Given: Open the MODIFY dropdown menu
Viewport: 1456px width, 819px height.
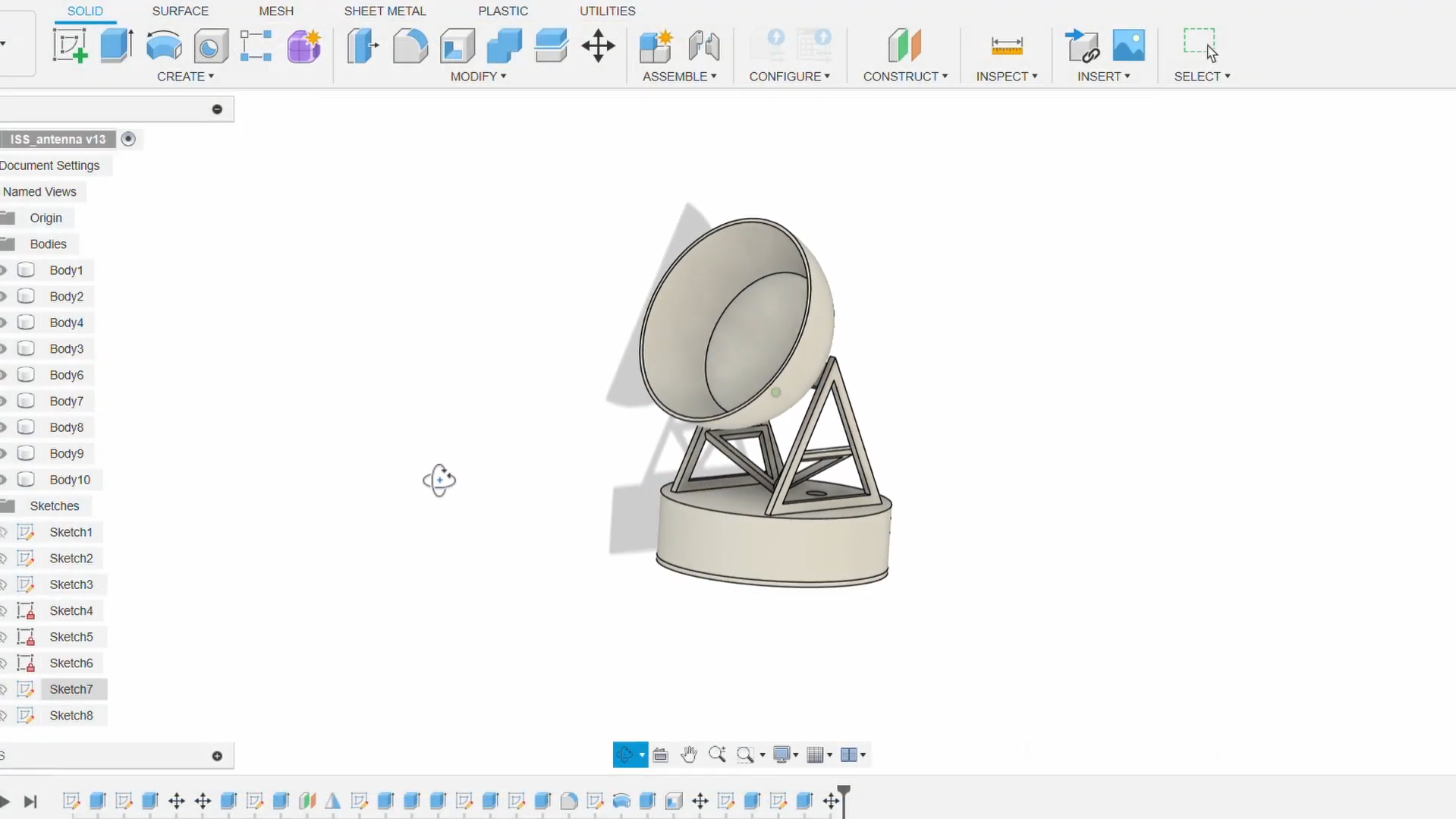Looking at the screenshot, I should (x=478, y=76).
